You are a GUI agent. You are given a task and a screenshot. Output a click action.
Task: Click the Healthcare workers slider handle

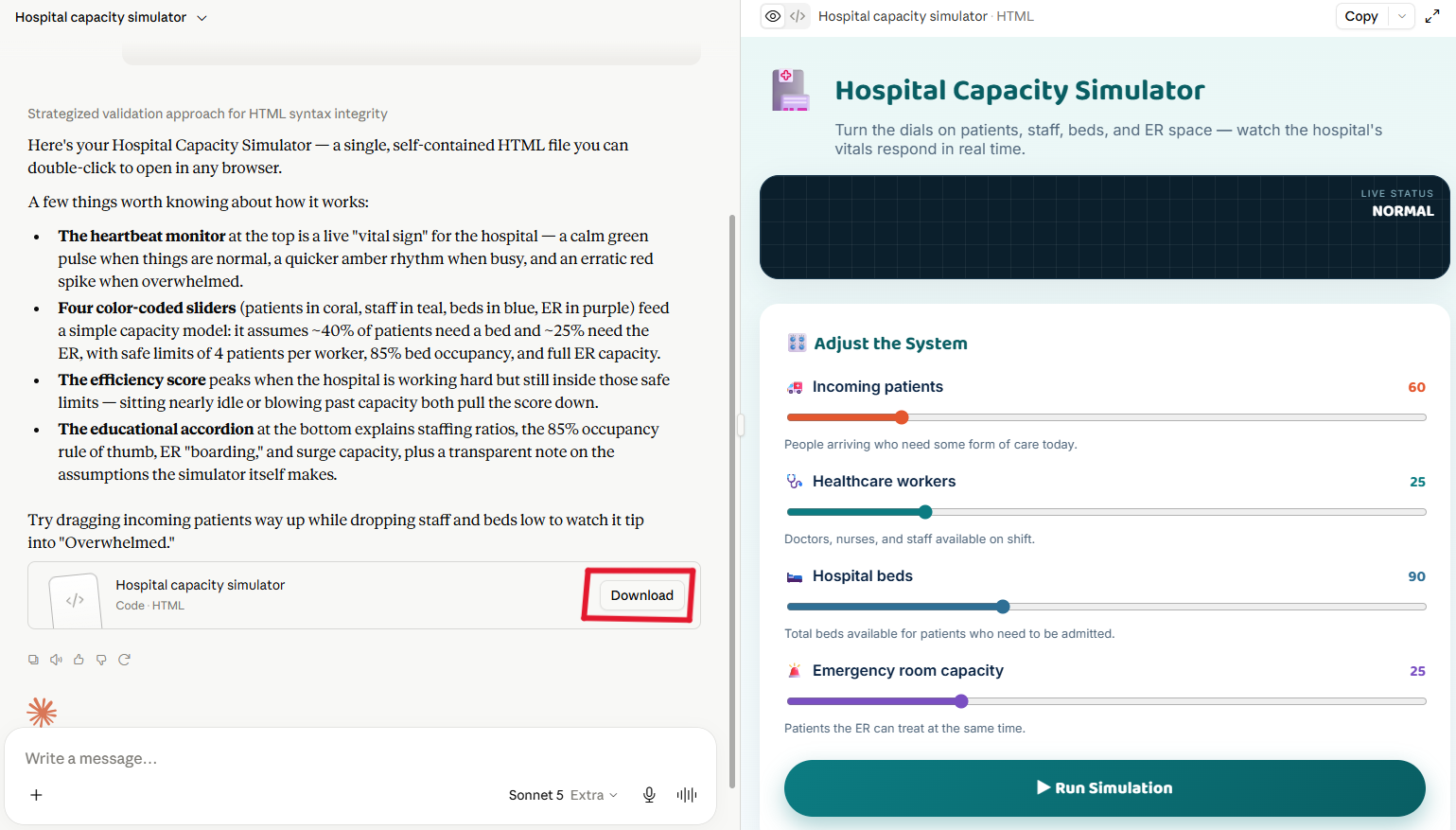click(925, 512)
